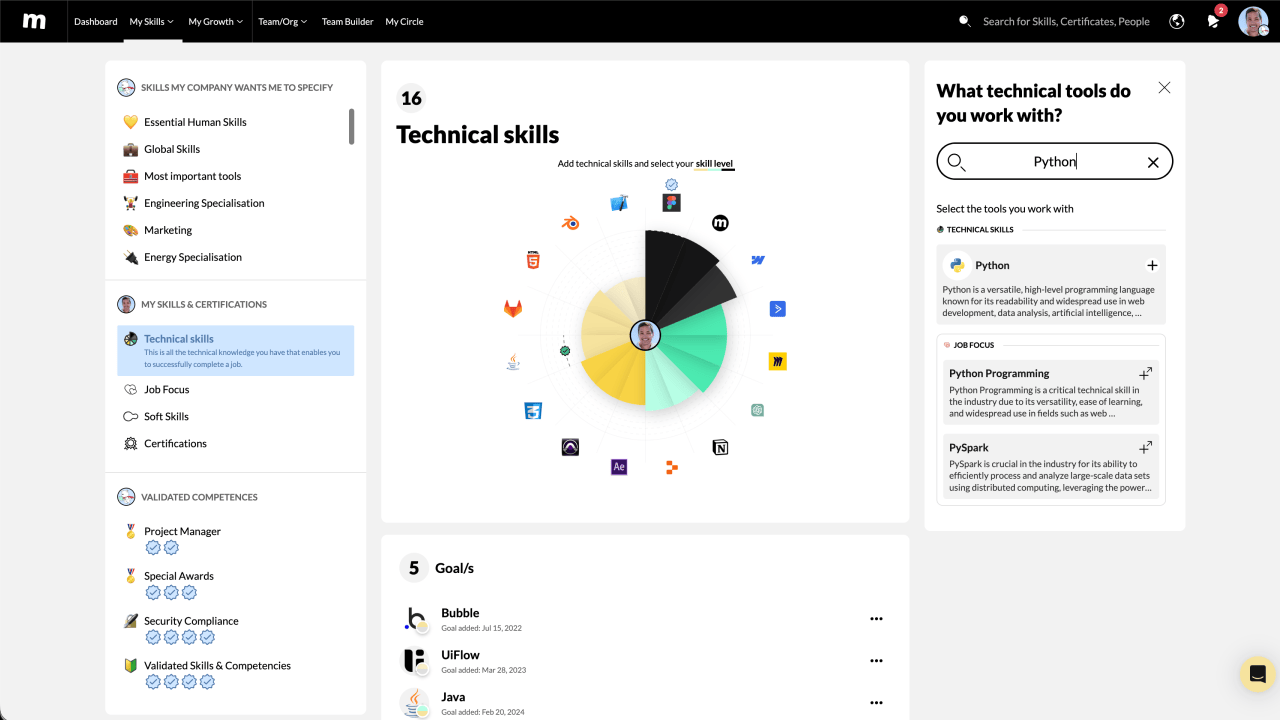Click the Figma icon on the skills chart

(x=672, y=202)
